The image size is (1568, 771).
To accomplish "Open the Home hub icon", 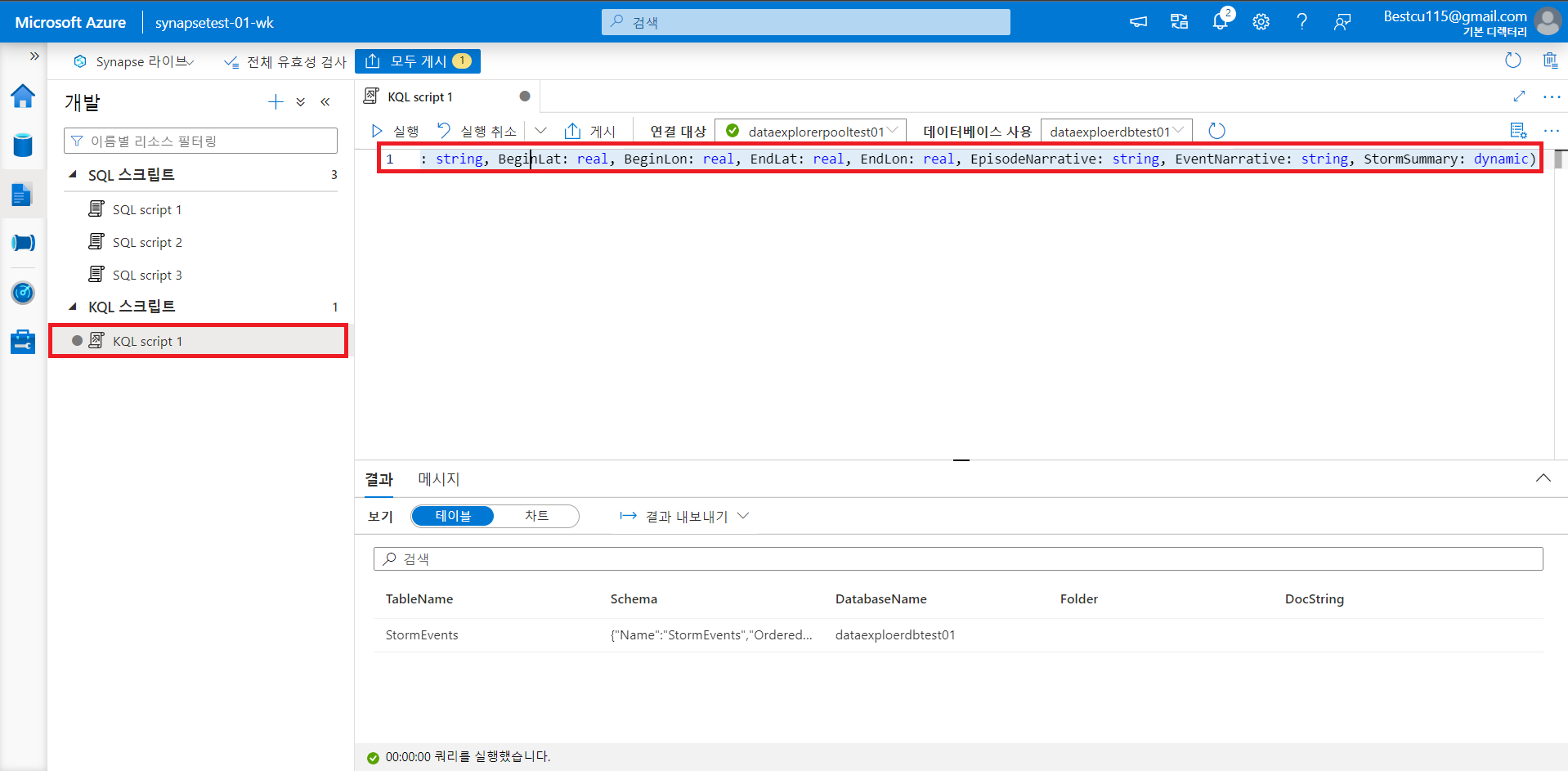I will pyautogui.click(x=23, y=96).
